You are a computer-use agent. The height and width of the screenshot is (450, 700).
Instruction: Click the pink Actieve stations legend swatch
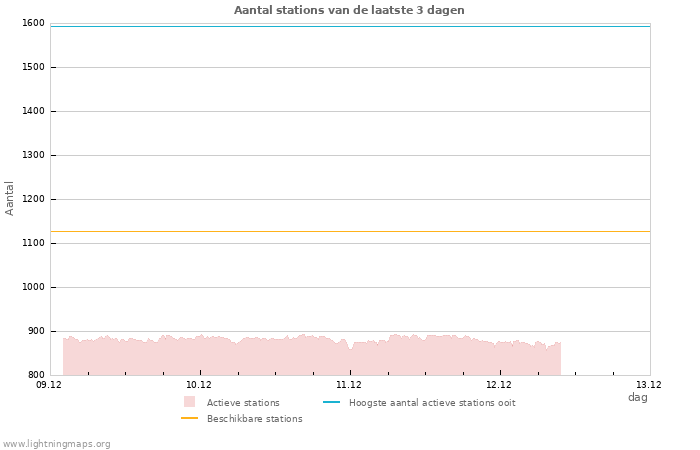[x=189, y=402]
